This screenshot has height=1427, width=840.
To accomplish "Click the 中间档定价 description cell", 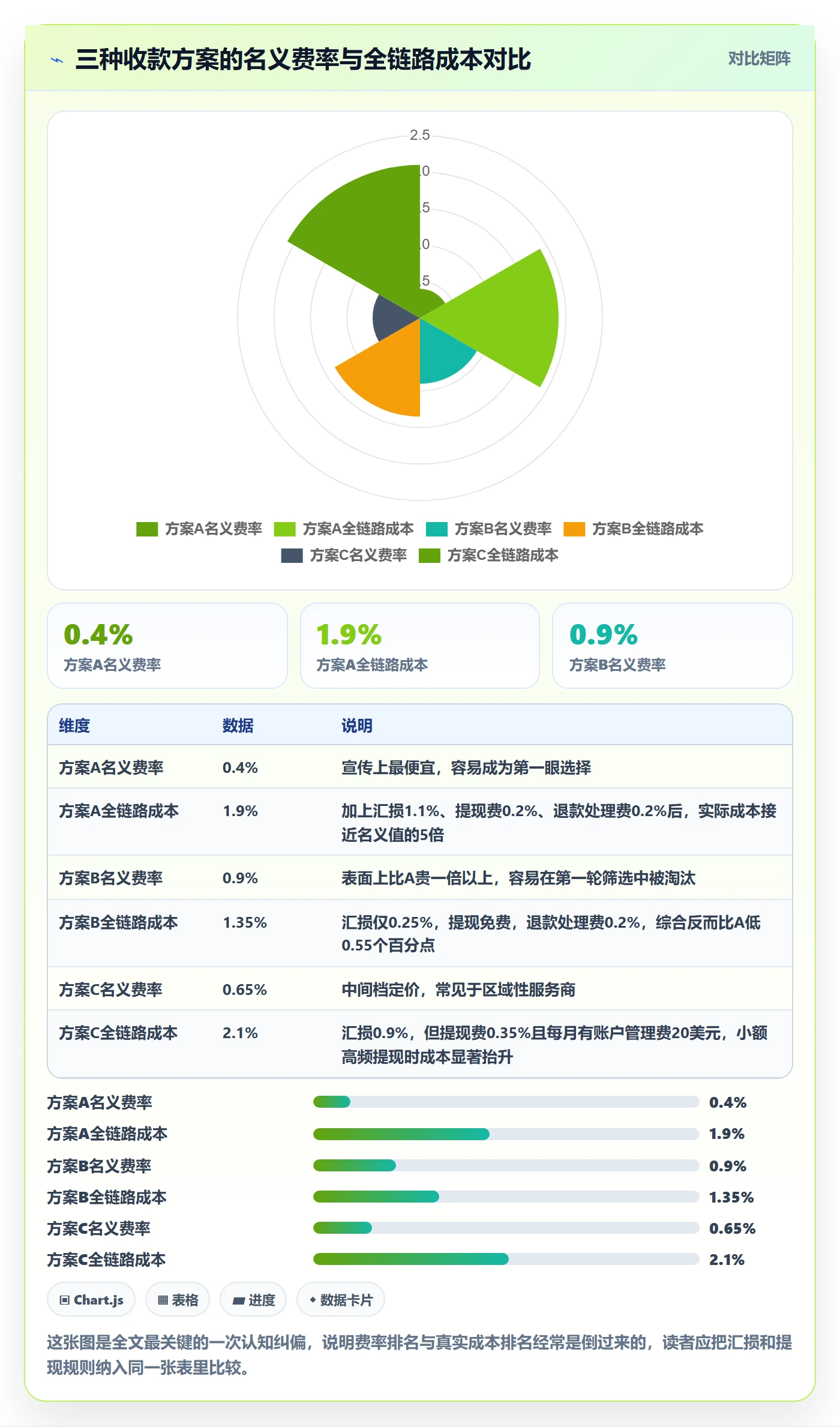I will click(x=458, y=990).
